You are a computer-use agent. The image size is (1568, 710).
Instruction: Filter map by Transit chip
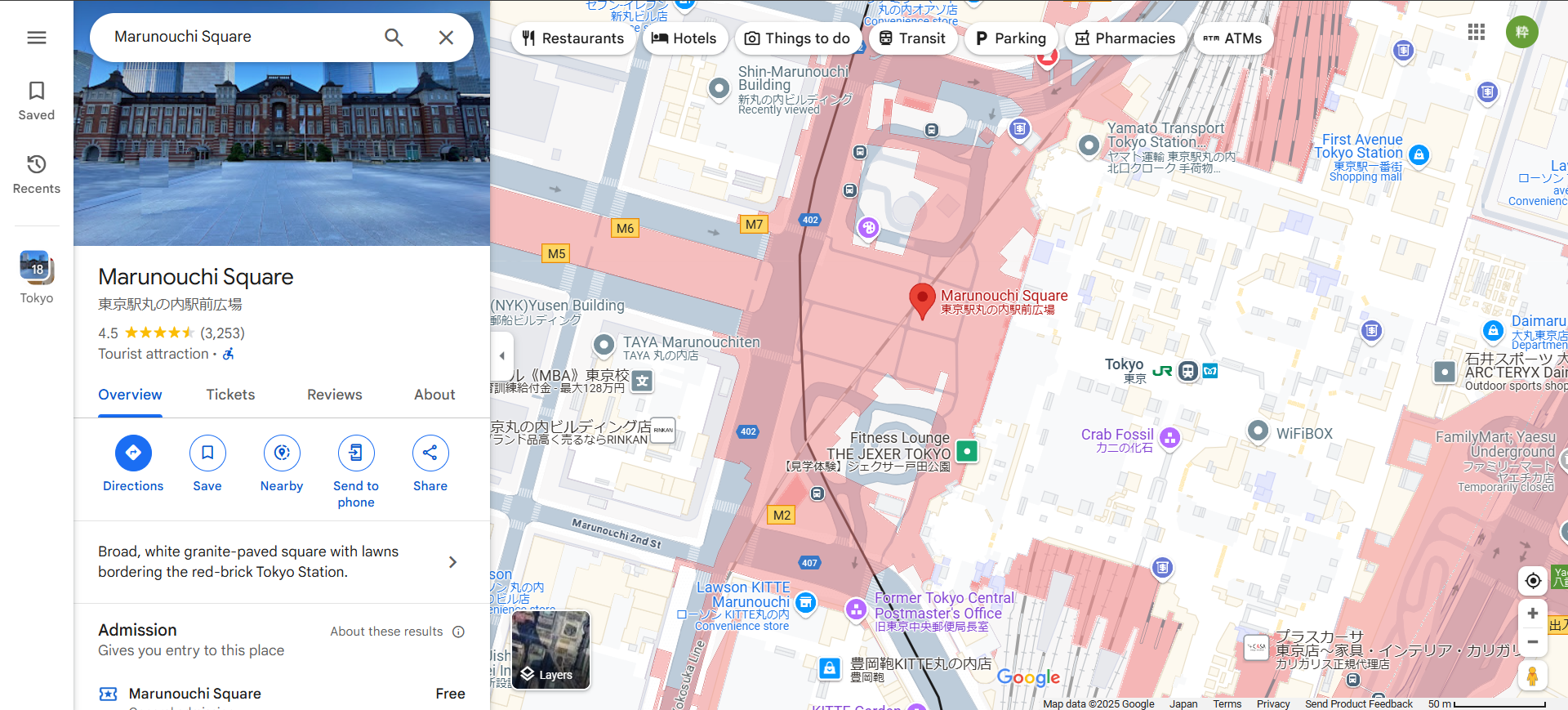912,38
